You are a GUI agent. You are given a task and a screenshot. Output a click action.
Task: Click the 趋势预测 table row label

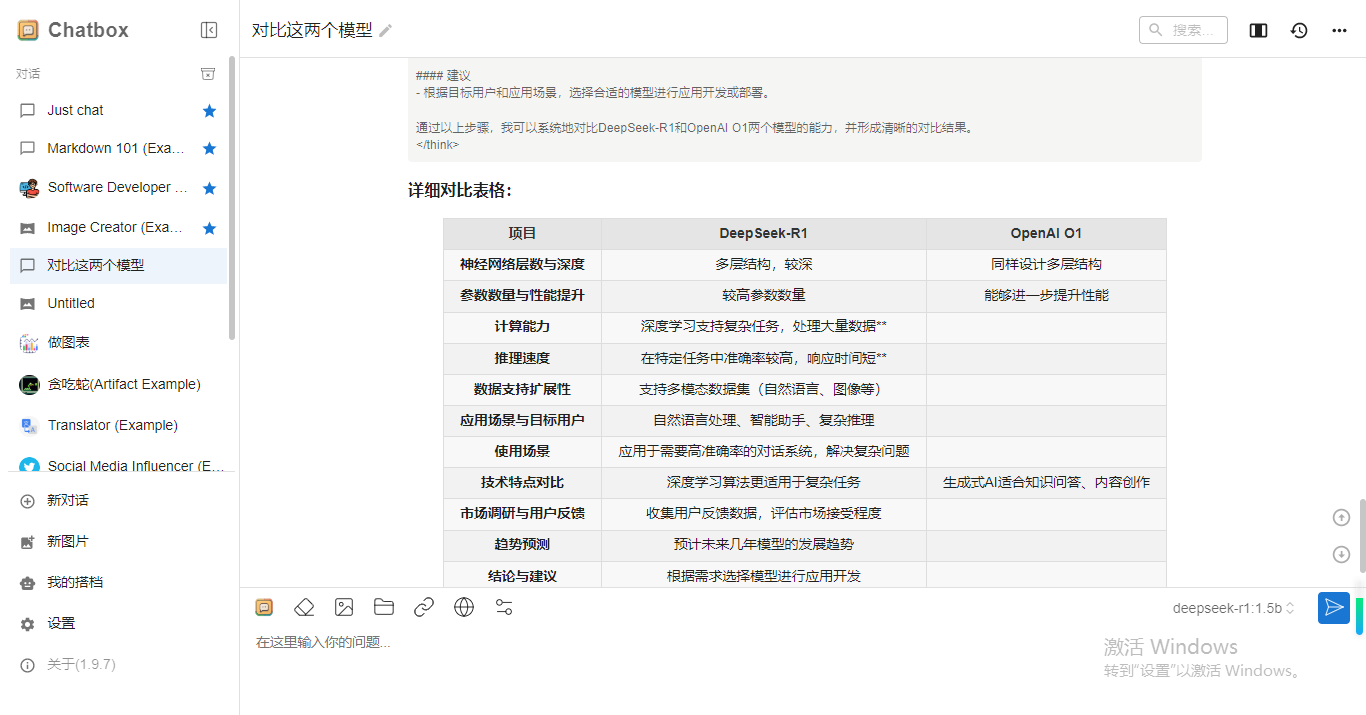pyautogui.click(x=522, y=544)
